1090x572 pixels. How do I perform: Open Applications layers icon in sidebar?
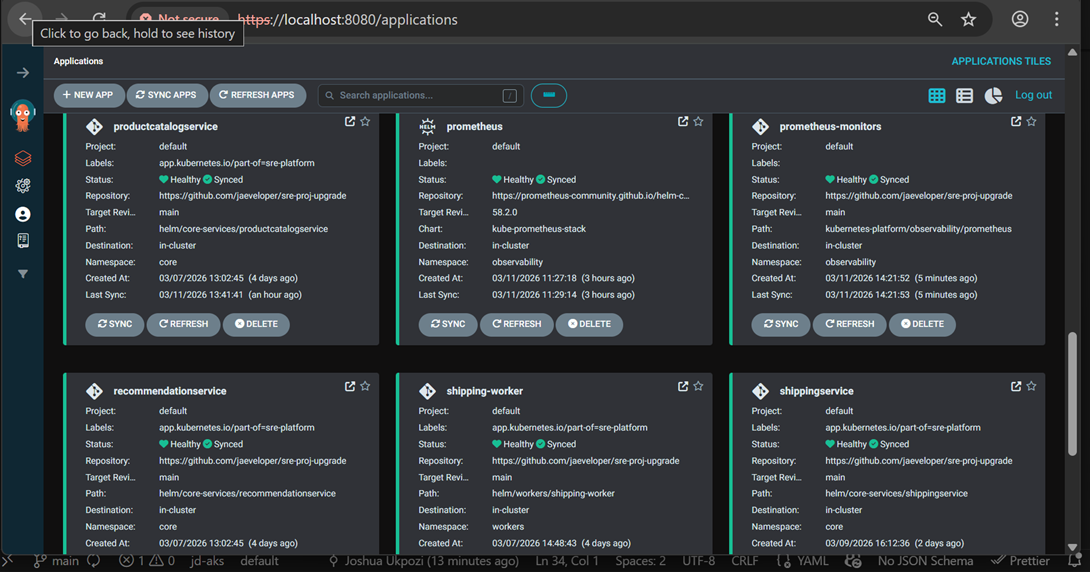click(23, 158)
